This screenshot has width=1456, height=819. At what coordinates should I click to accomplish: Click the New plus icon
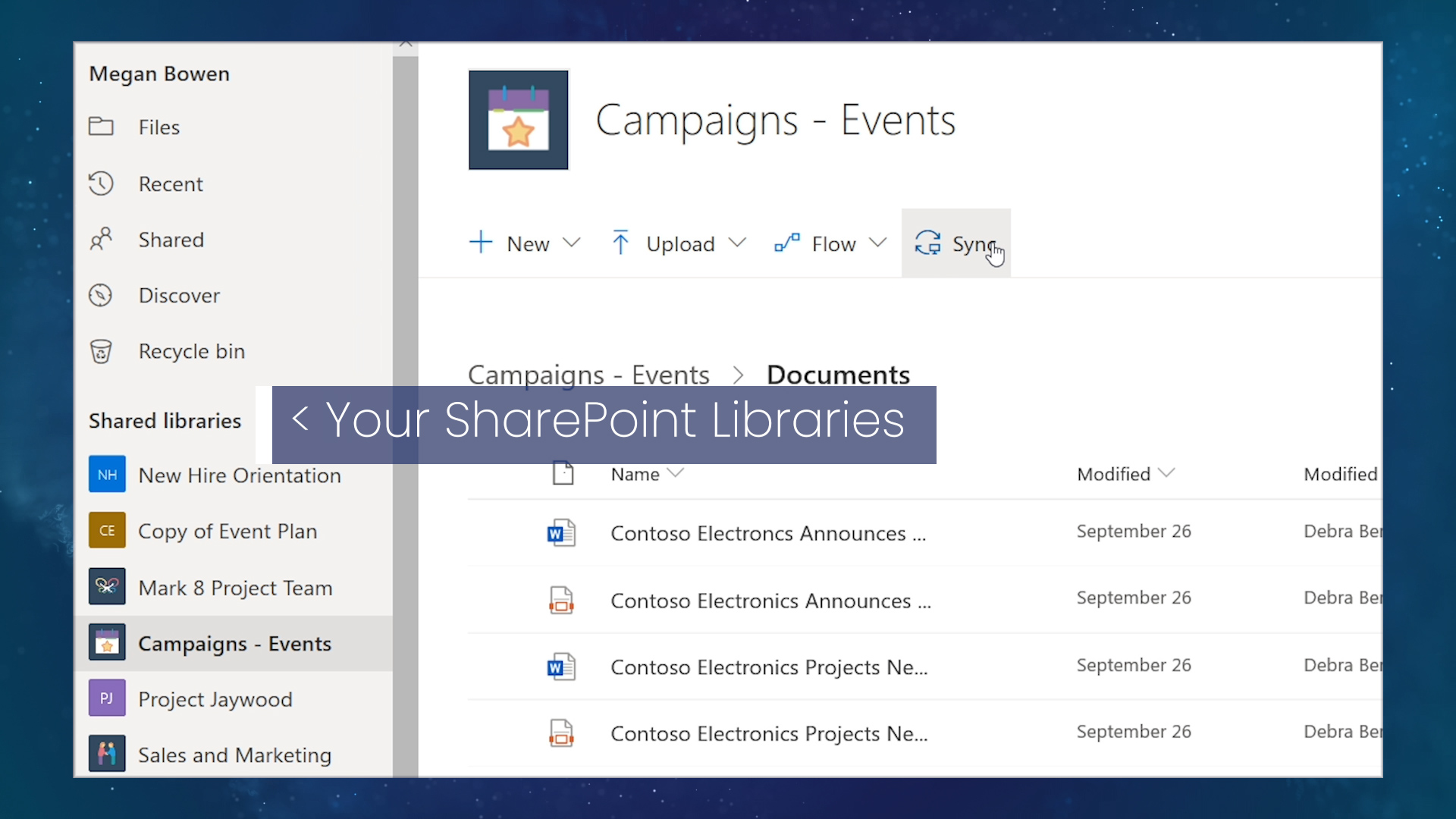click(x=481, y=243)
